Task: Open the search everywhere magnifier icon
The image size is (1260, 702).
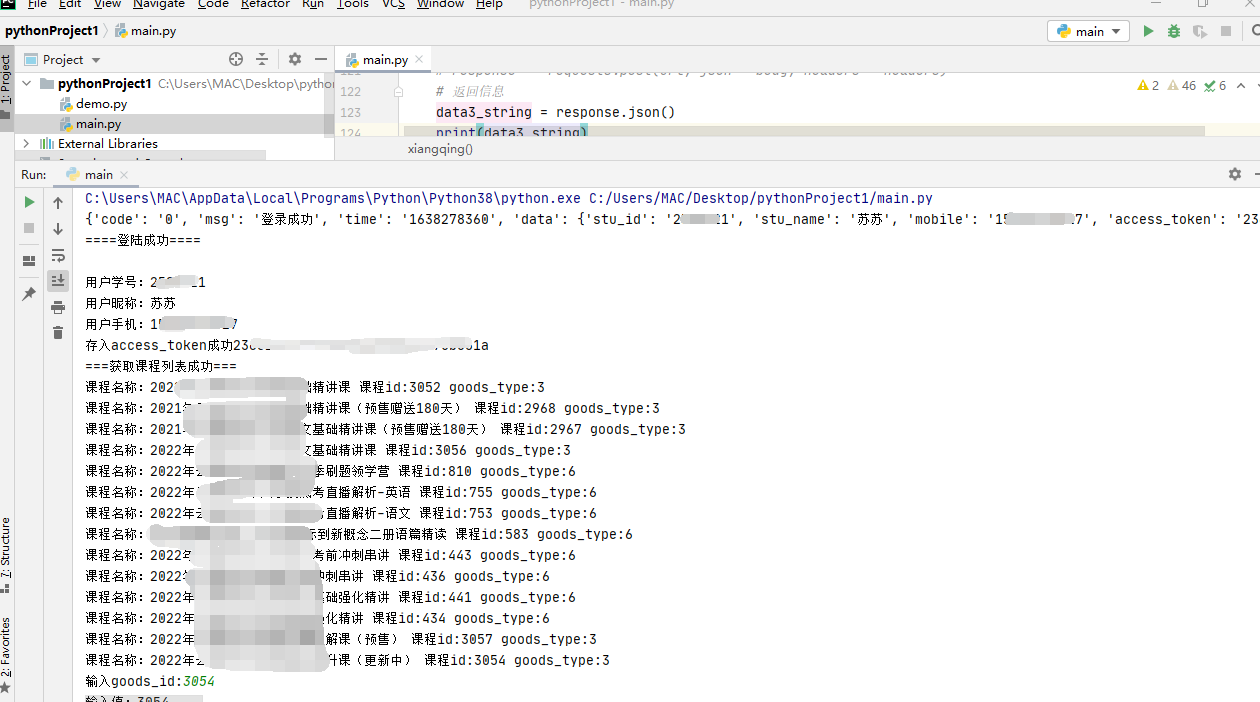Action: tap(1254, 31)
